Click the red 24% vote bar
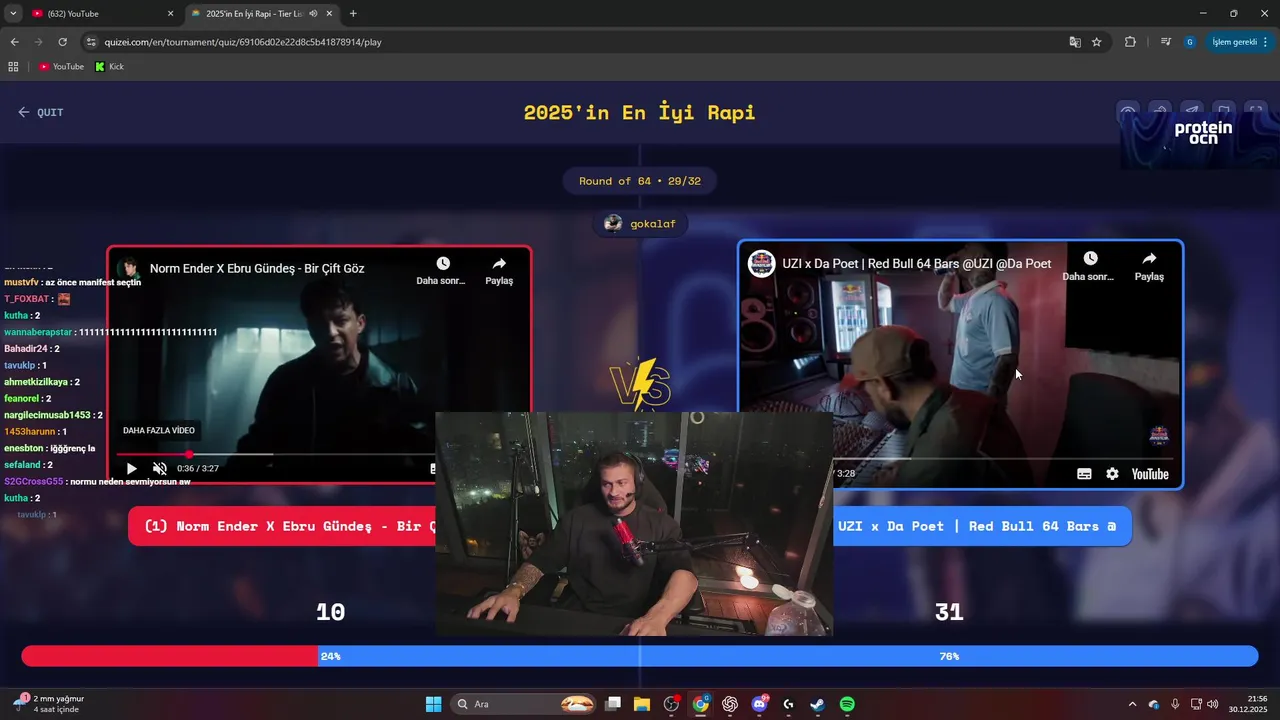Image resolution: width=1280 pixels, height=720 pixels. point(170,656)
